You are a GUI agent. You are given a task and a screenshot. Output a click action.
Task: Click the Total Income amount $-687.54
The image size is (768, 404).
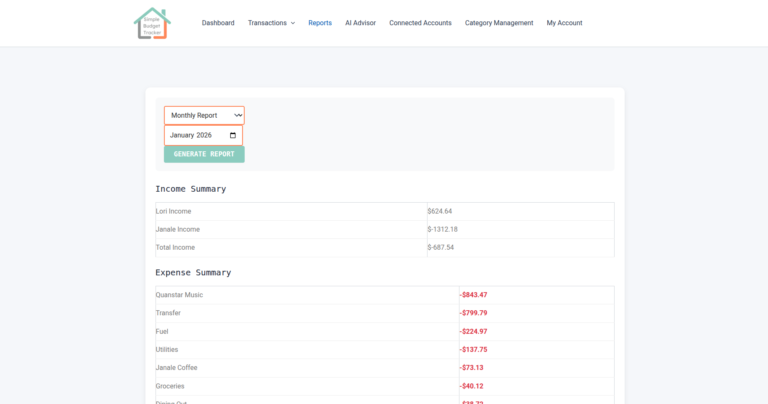point(441,247)
